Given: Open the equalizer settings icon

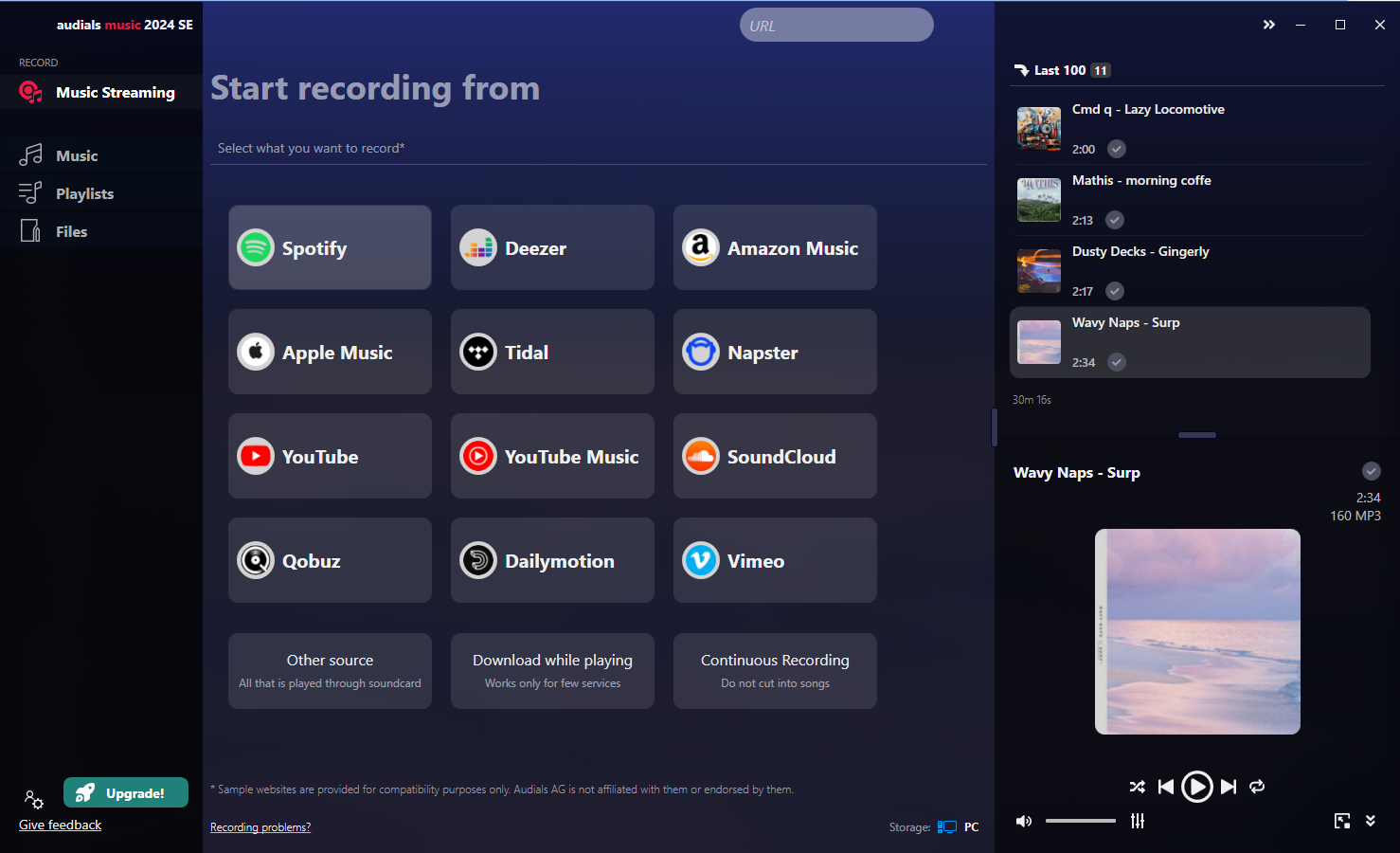Looking at the screenshot, I should point(1138,821).
